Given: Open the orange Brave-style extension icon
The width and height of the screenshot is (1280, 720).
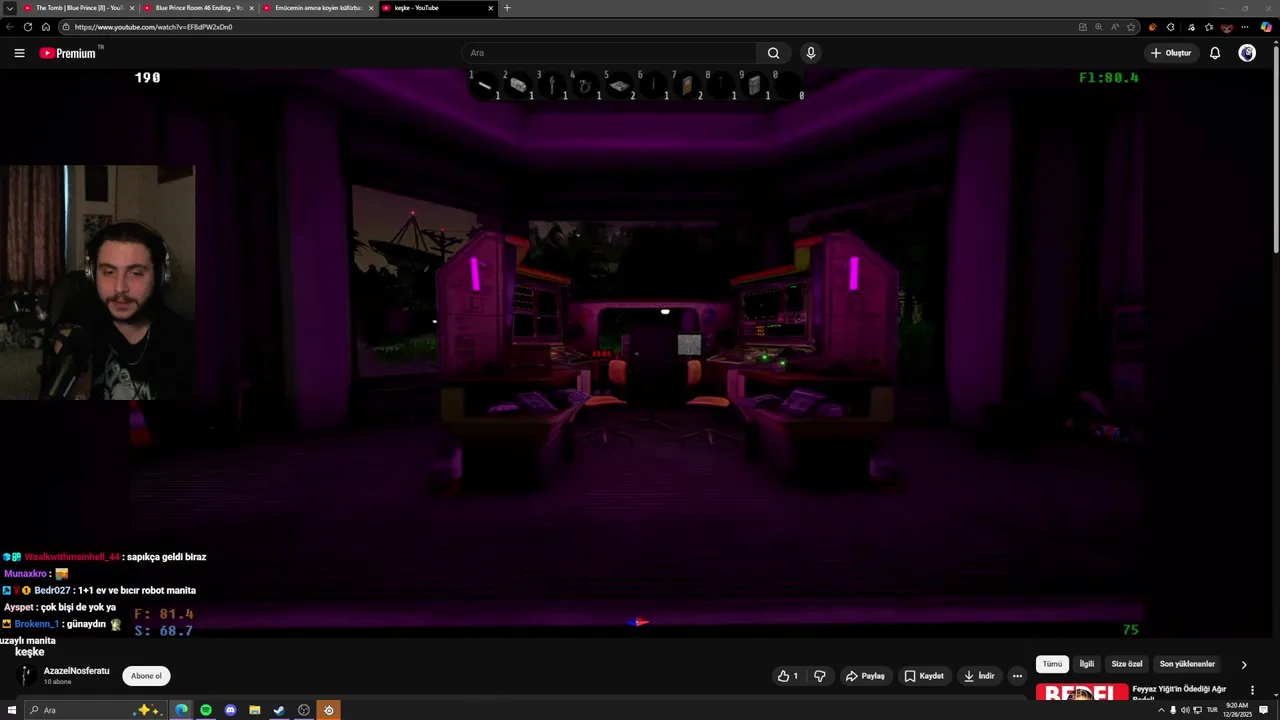Looking at the screenshot, I should click(x=1153, y=27).
